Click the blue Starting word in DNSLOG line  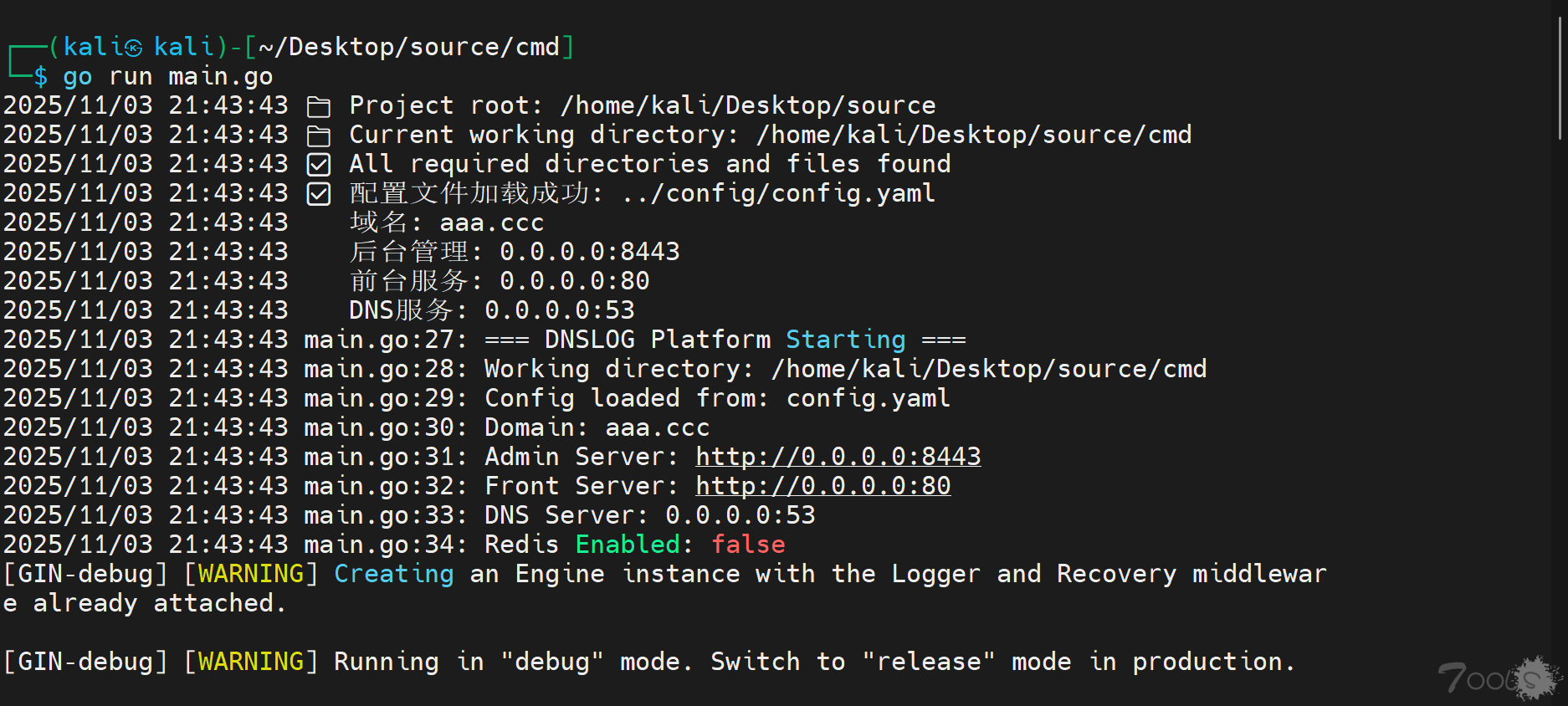845,340
